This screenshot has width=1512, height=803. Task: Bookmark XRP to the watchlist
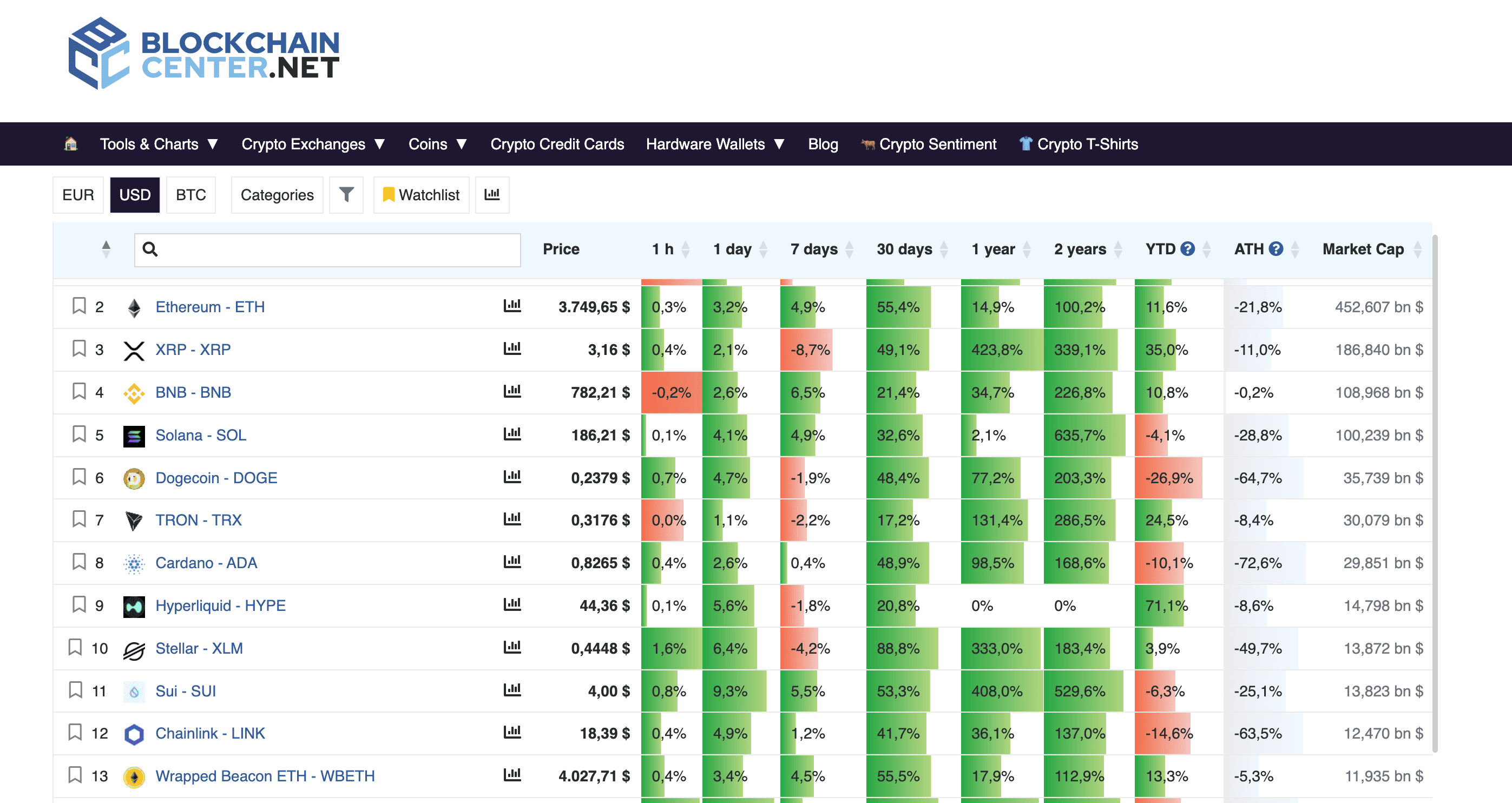point(78,348)
